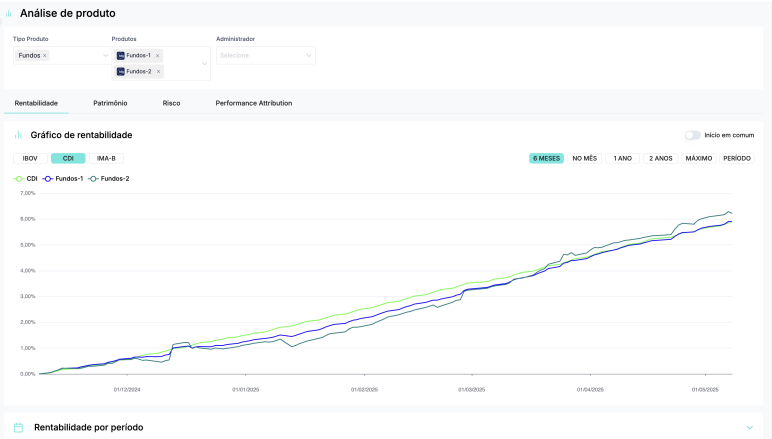This screenshot has width=772, height=439.
Task: Toggle CDI series in chart legend
Action: 26,179
